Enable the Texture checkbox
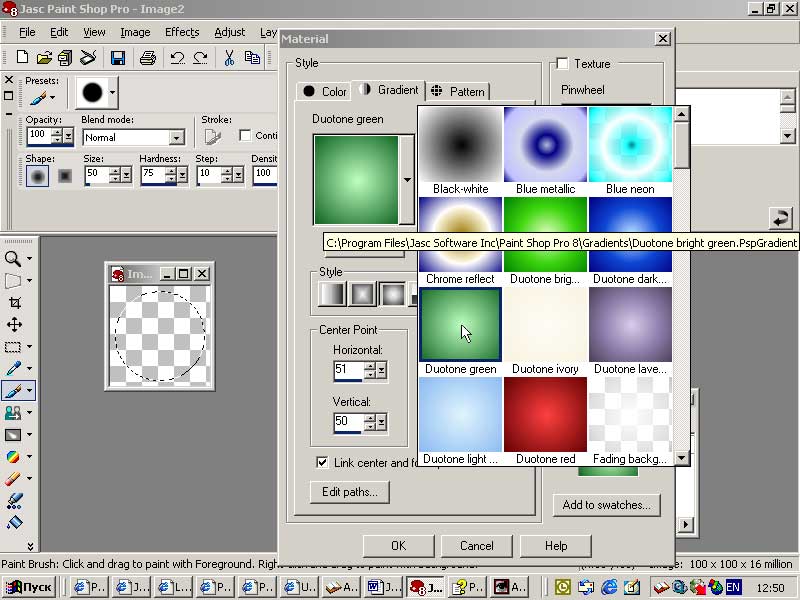This screenshot has width=800, height=600. point(562,64)
